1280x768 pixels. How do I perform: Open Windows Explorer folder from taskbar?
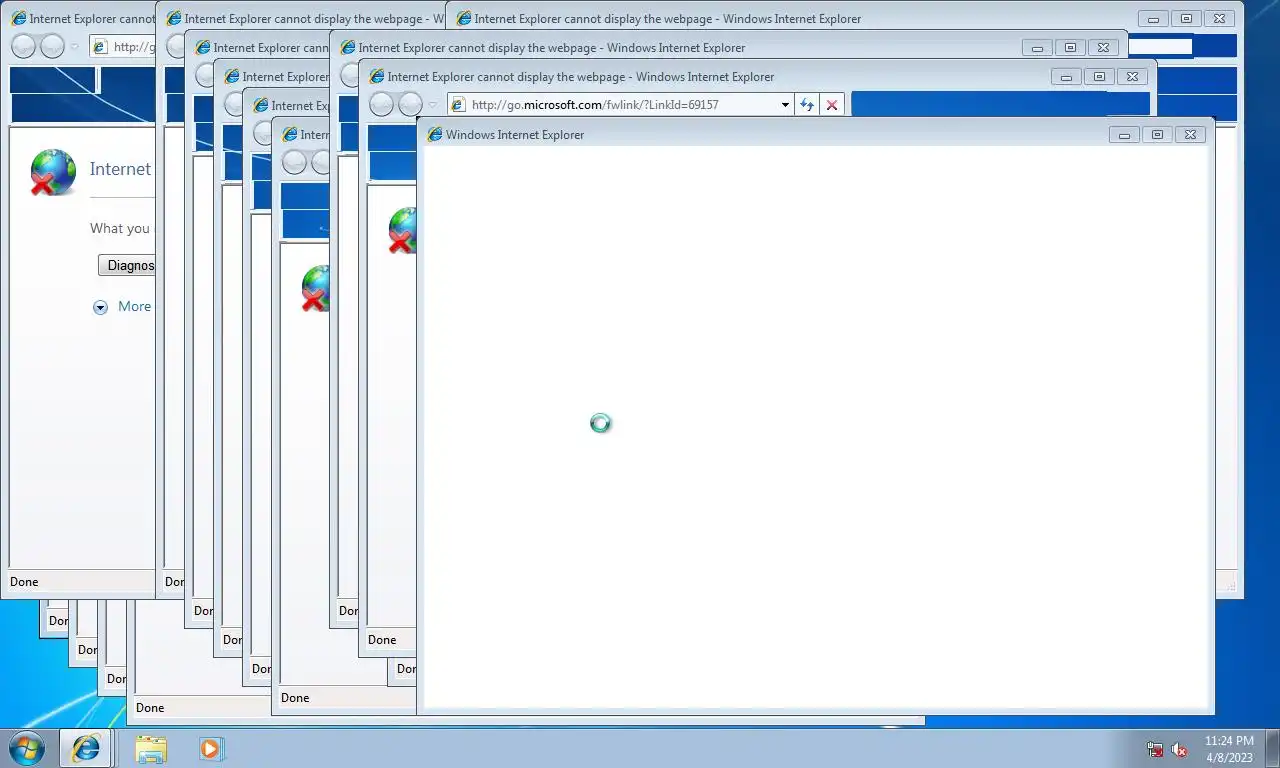coord(151,748)
